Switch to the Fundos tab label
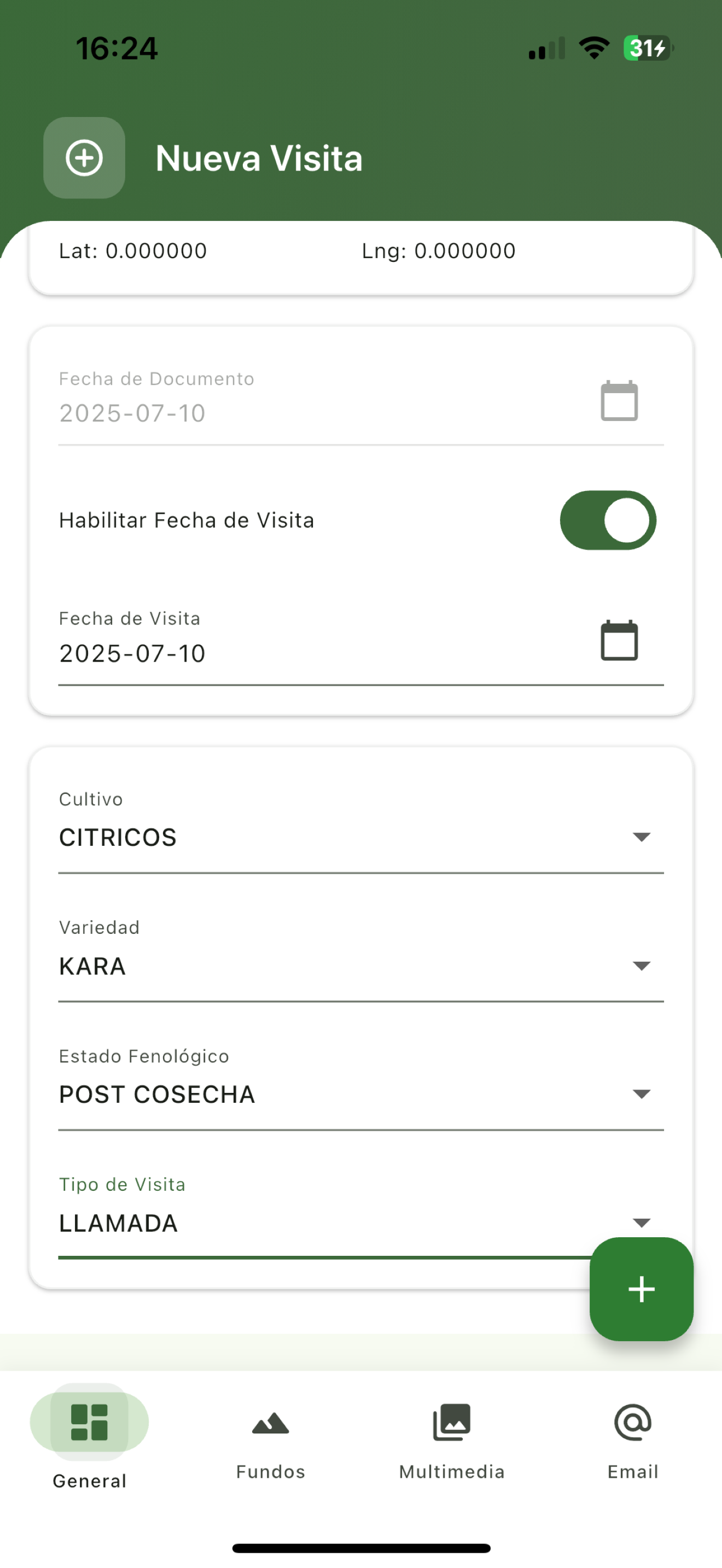This screenshot has width=722, height=1568. click(270, 1472)
